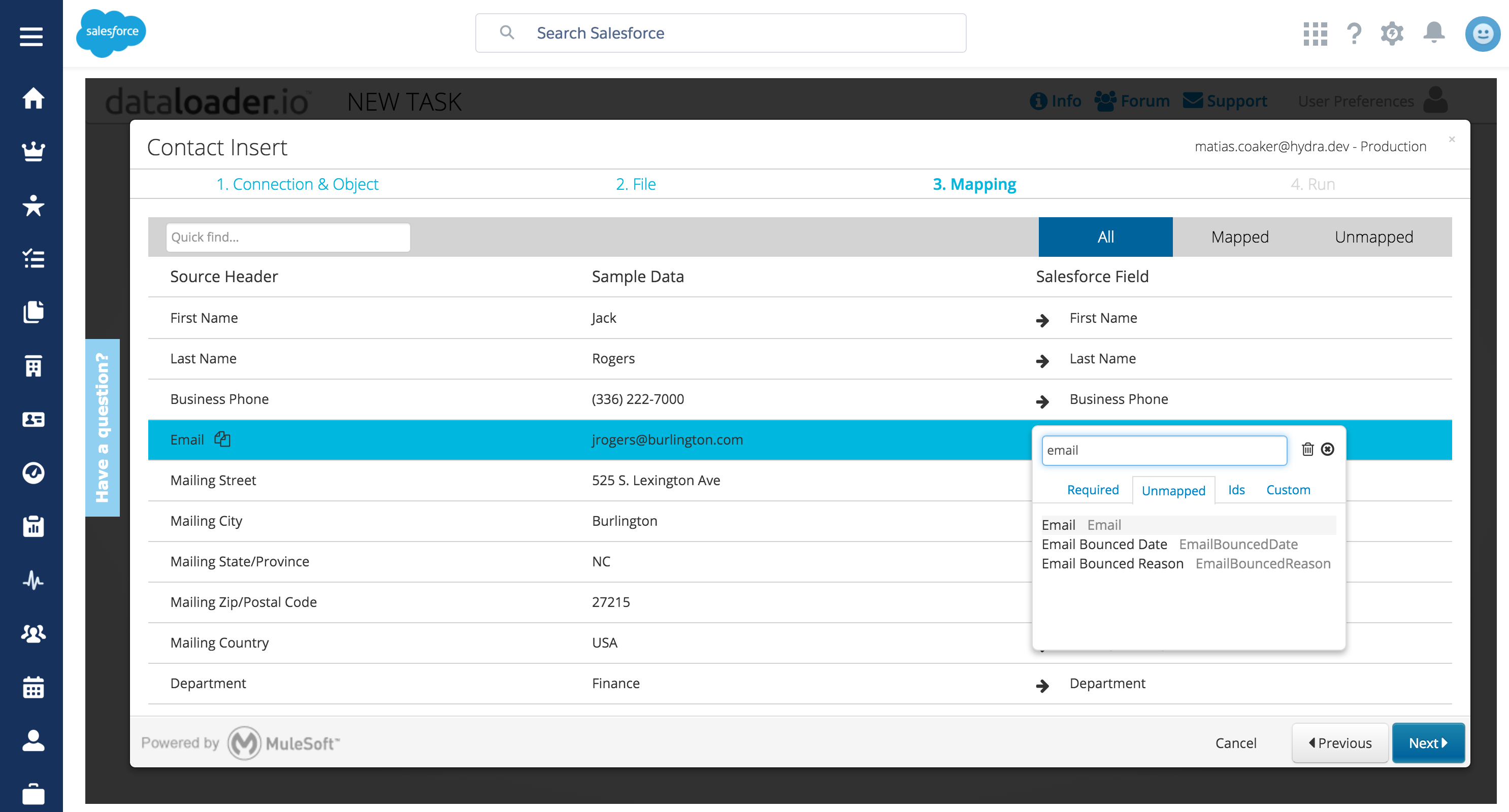Choose Email Bounced Date from suggestions
1509x812 pixels.
pyautogui.click(x=1104, y=545)
